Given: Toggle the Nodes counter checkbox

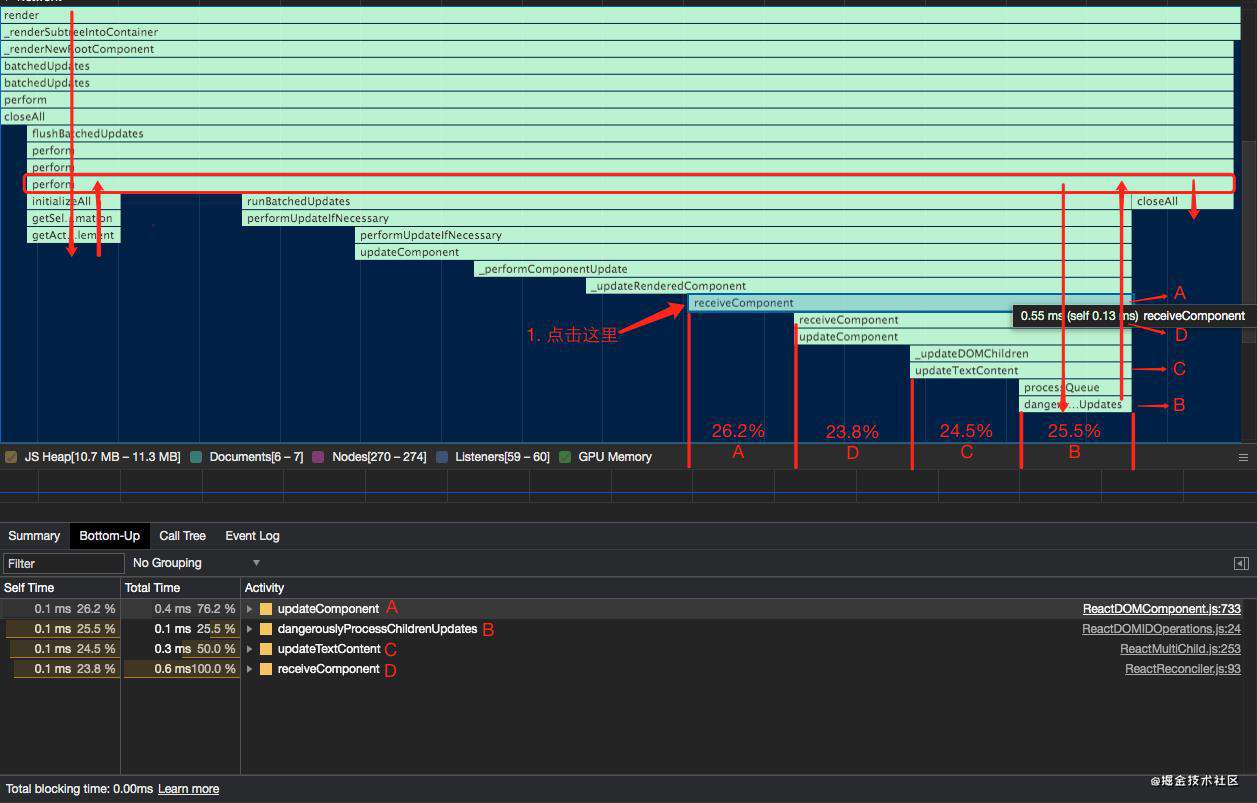Looking at the screenshot, I should [x=319, y=457].
